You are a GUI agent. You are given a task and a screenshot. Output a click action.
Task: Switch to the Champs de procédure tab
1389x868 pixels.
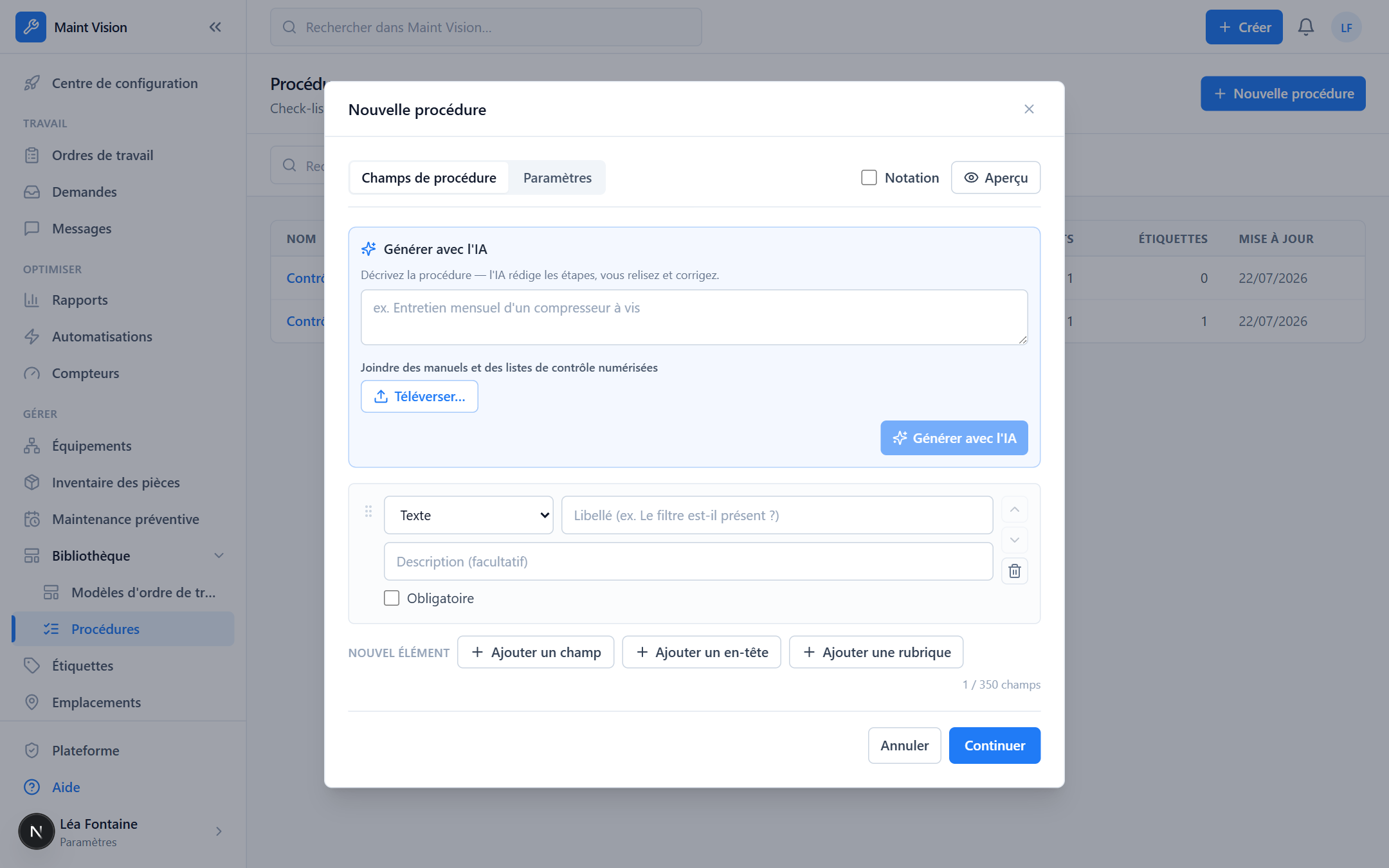click(429, 177)
